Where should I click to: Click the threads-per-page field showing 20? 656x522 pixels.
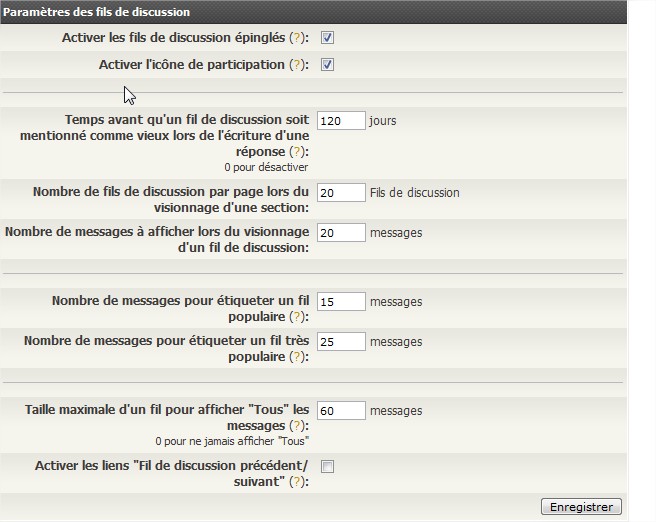point(341,192)
